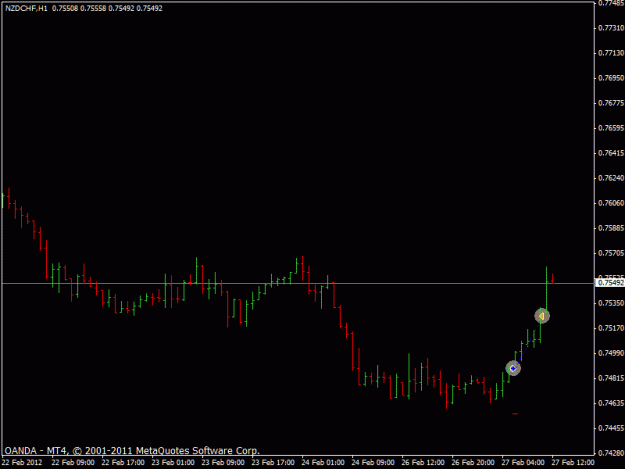Click the 23 Feb 09:00 time label

point(223,463)
